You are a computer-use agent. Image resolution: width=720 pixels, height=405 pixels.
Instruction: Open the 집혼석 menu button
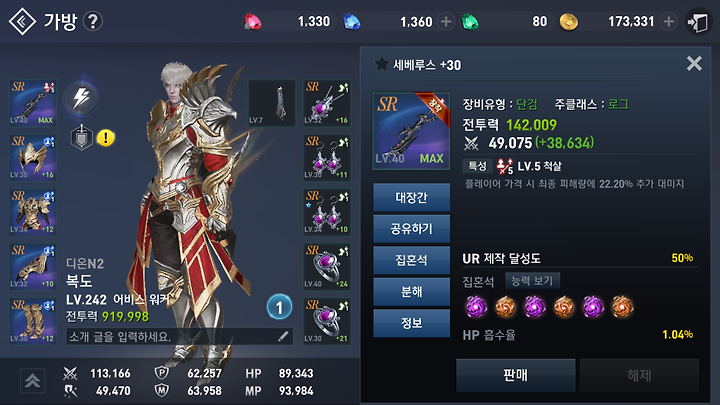[x=411, y=260]
